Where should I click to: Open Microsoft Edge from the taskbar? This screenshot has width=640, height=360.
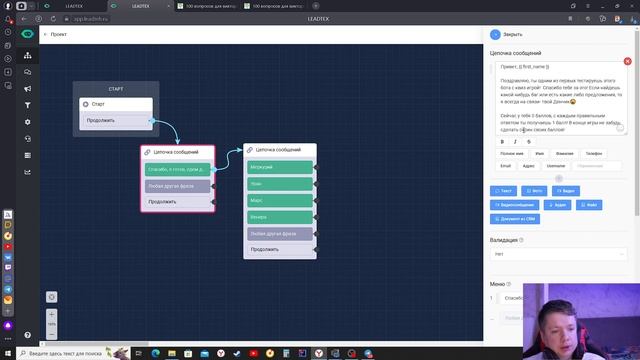pos(156,353)
